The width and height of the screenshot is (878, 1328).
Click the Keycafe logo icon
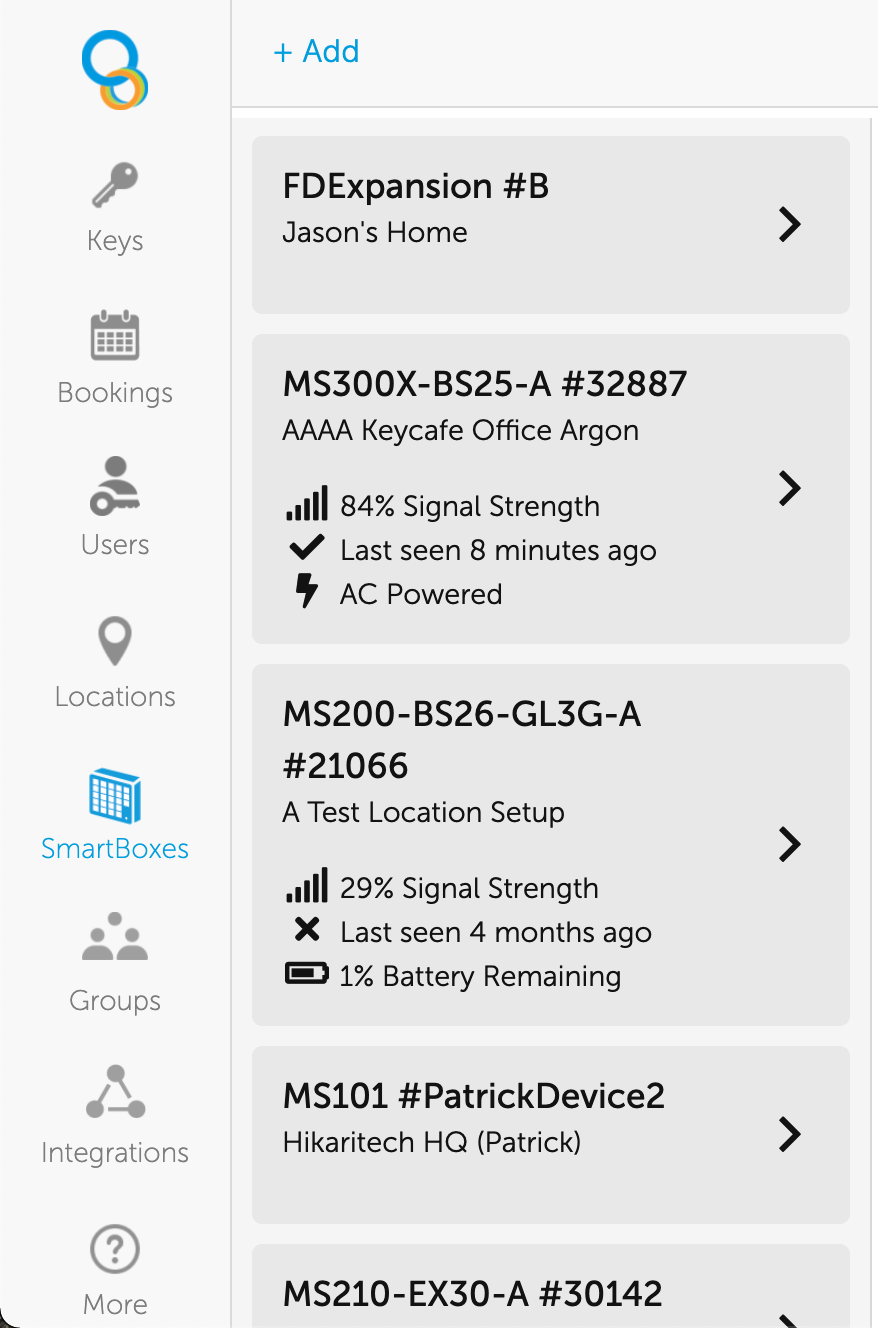point(115,70)
